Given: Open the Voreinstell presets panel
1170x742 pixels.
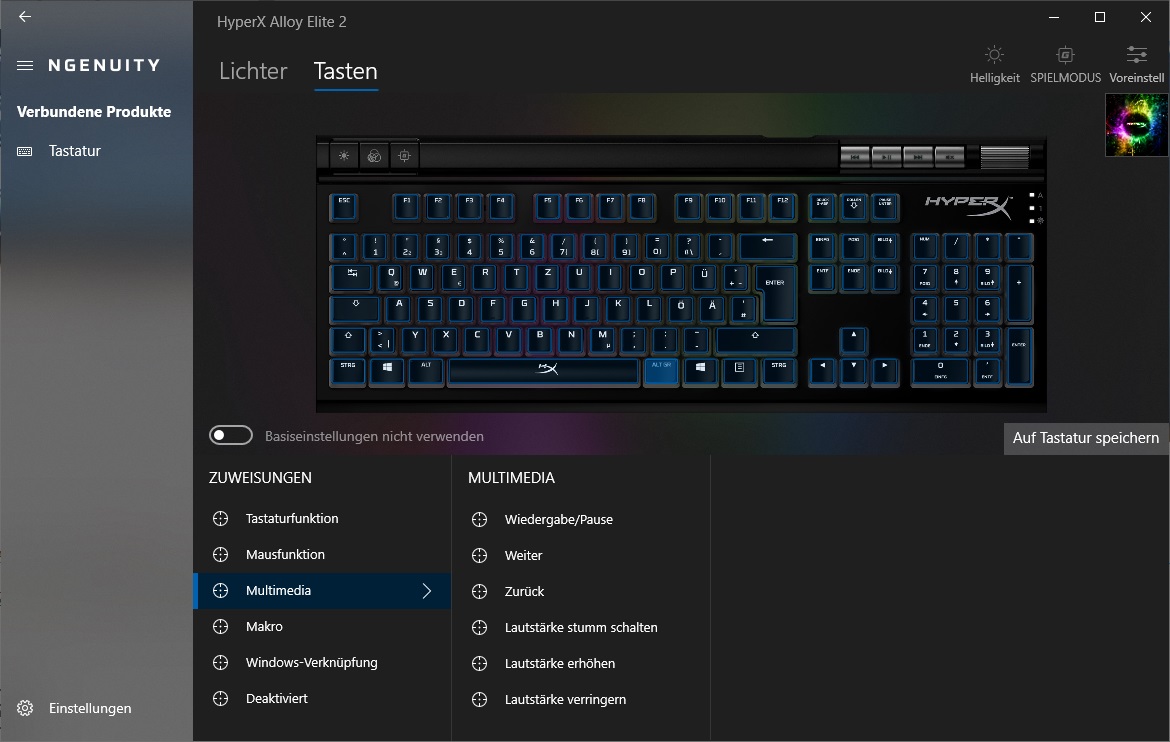Looking at the screenshot, I should coord(1136,64).
